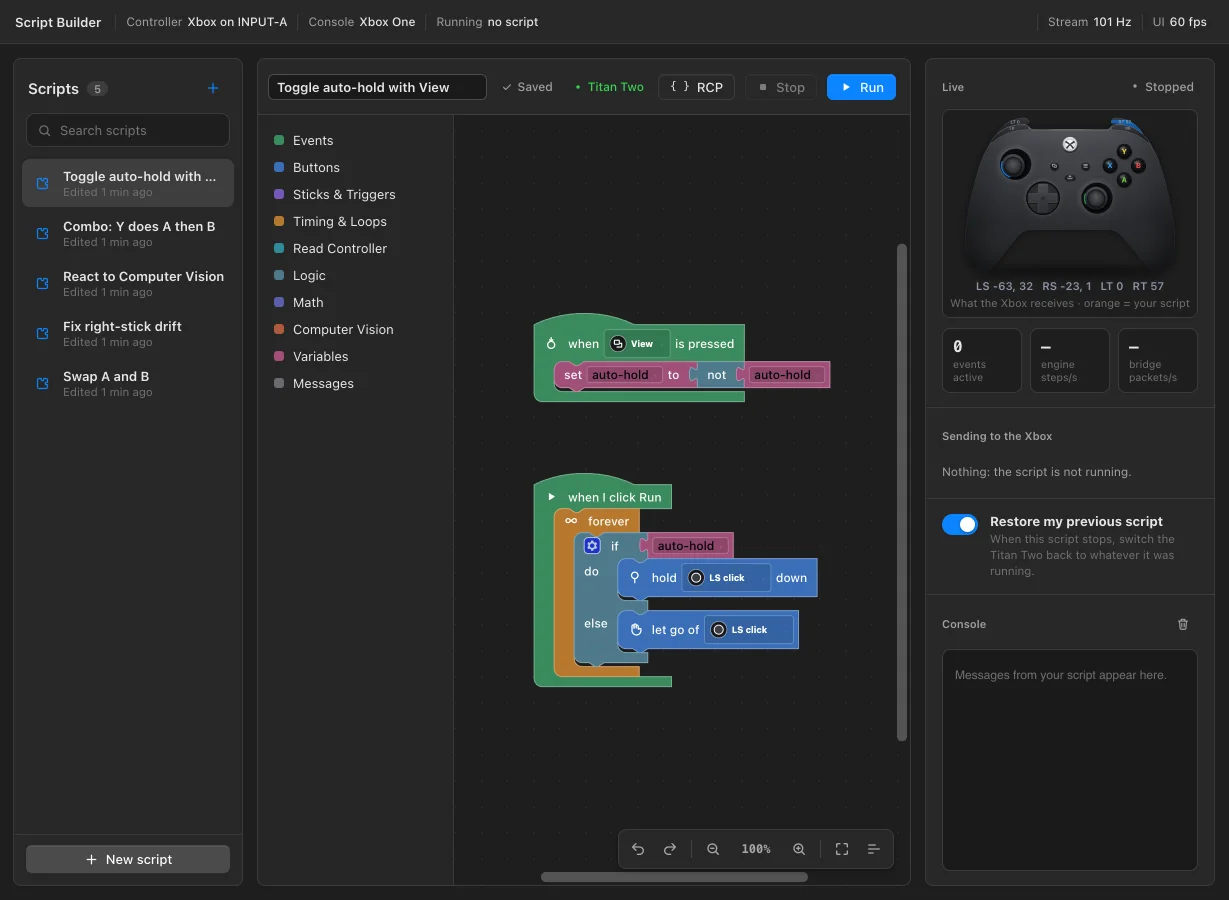Click the infinity icon on forever block
This screenshot has height=900, width=1229.
click(x=571, y=521)
